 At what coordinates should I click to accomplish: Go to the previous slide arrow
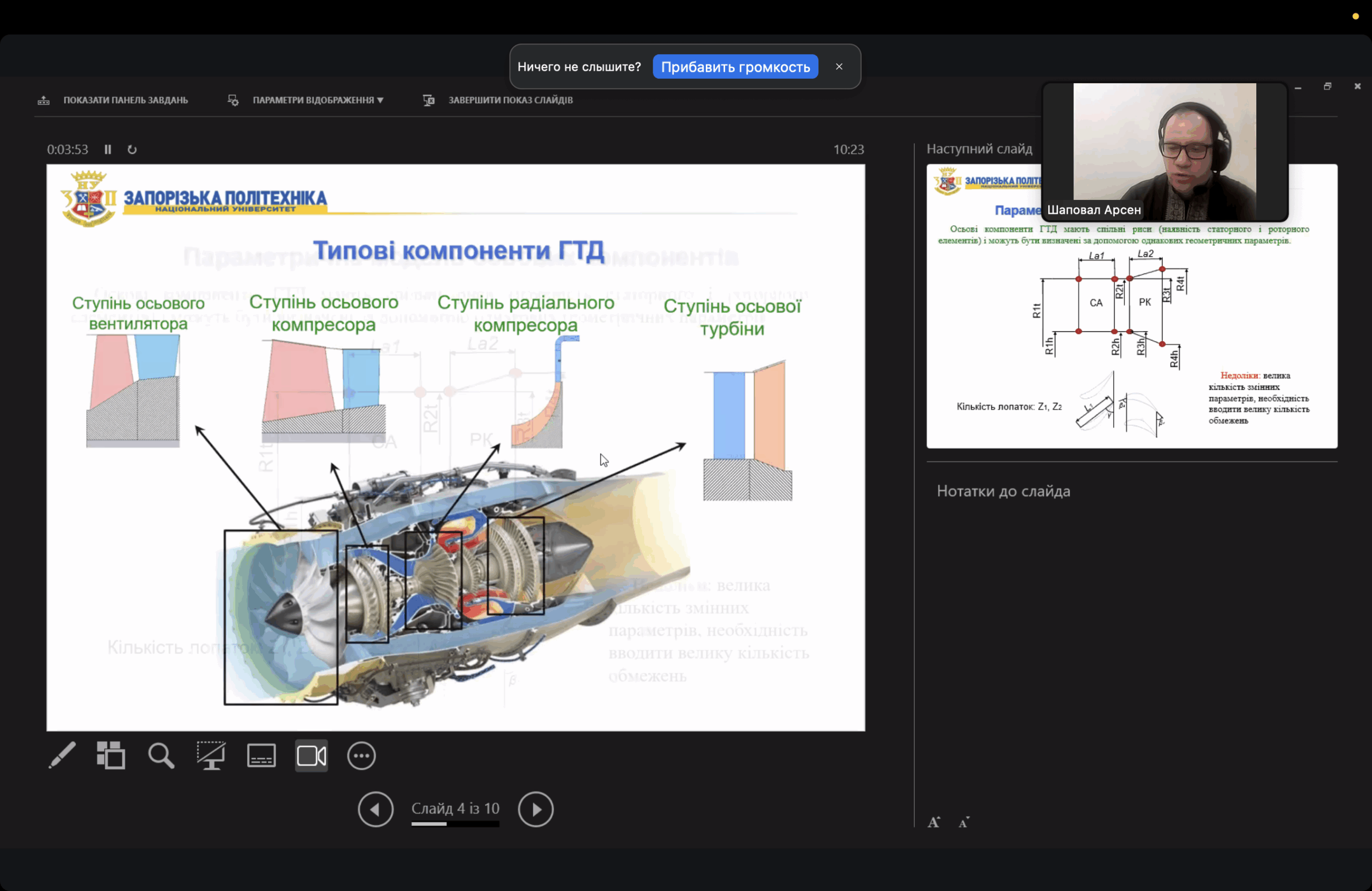pyautogui.click(x=375, y=809)
